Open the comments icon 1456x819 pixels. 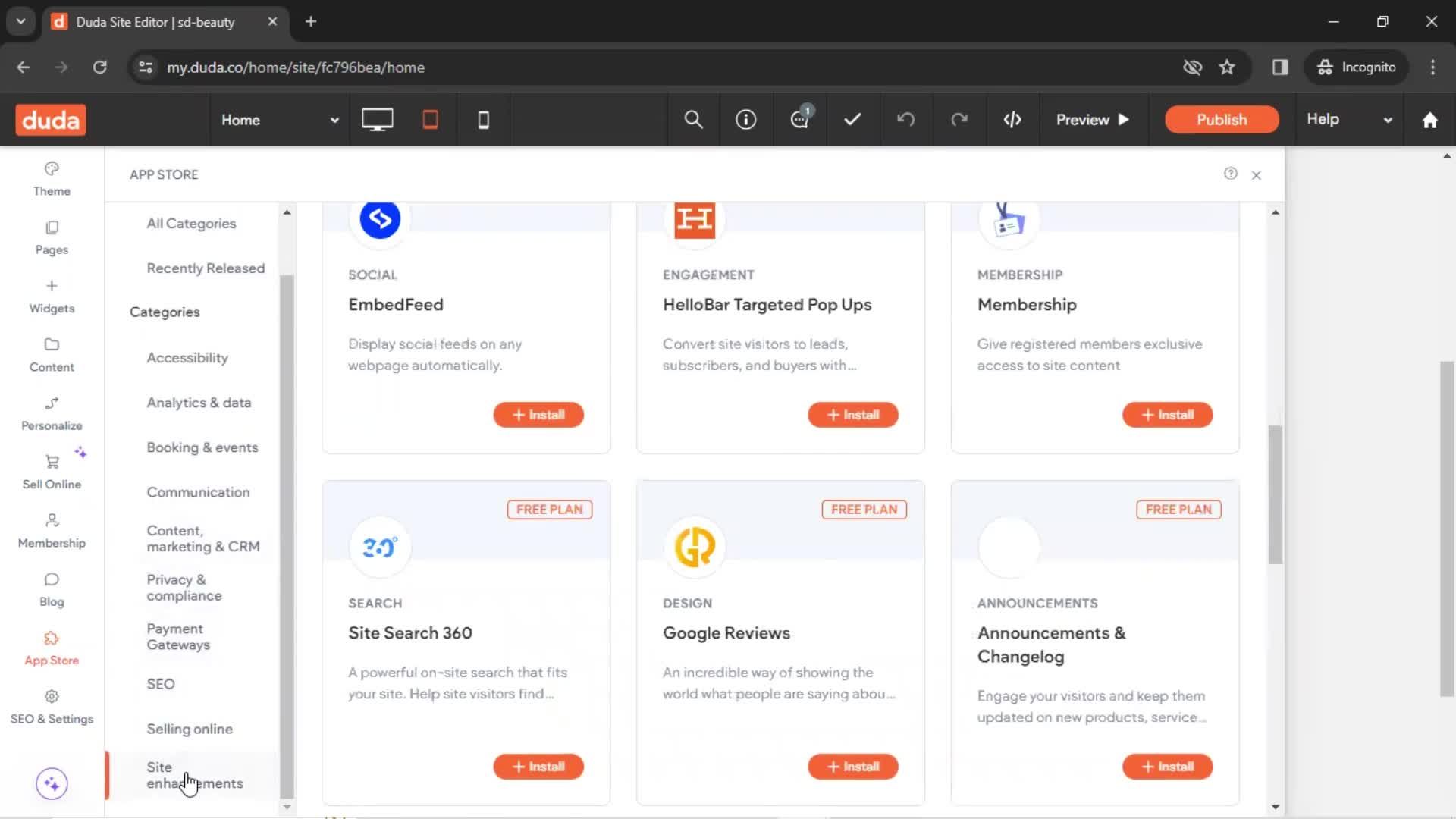click(x=800, y=119)
